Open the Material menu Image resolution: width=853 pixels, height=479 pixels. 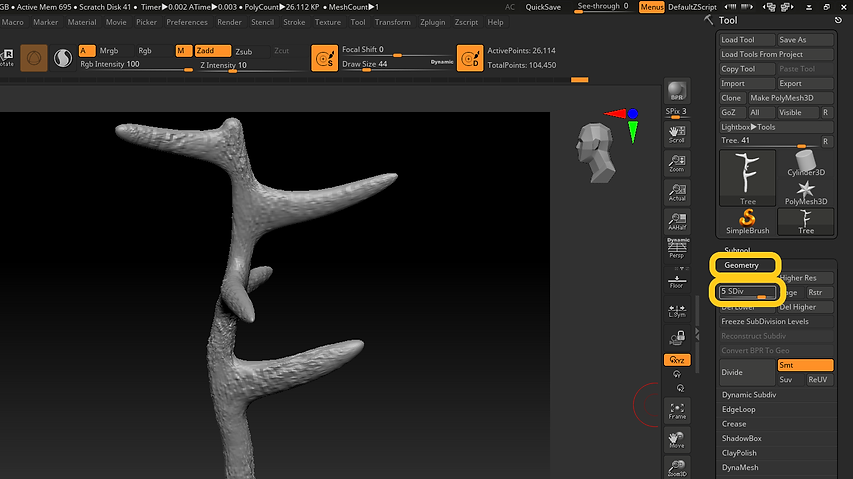[x=82, y=22]
